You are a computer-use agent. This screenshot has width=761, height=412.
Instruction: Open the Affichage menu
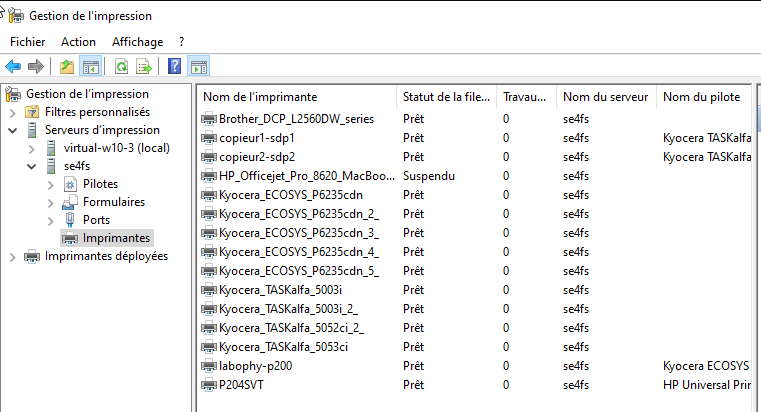point(137,42)
